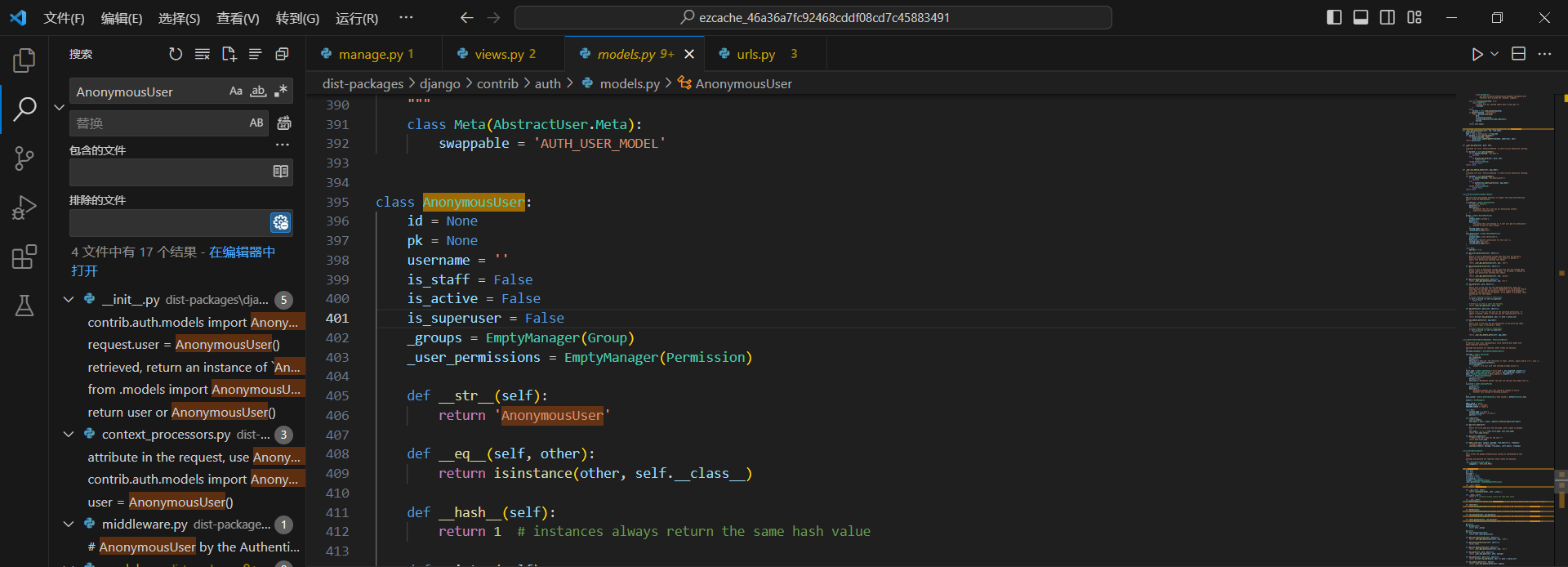Open the Source Control view

(24, 158)
